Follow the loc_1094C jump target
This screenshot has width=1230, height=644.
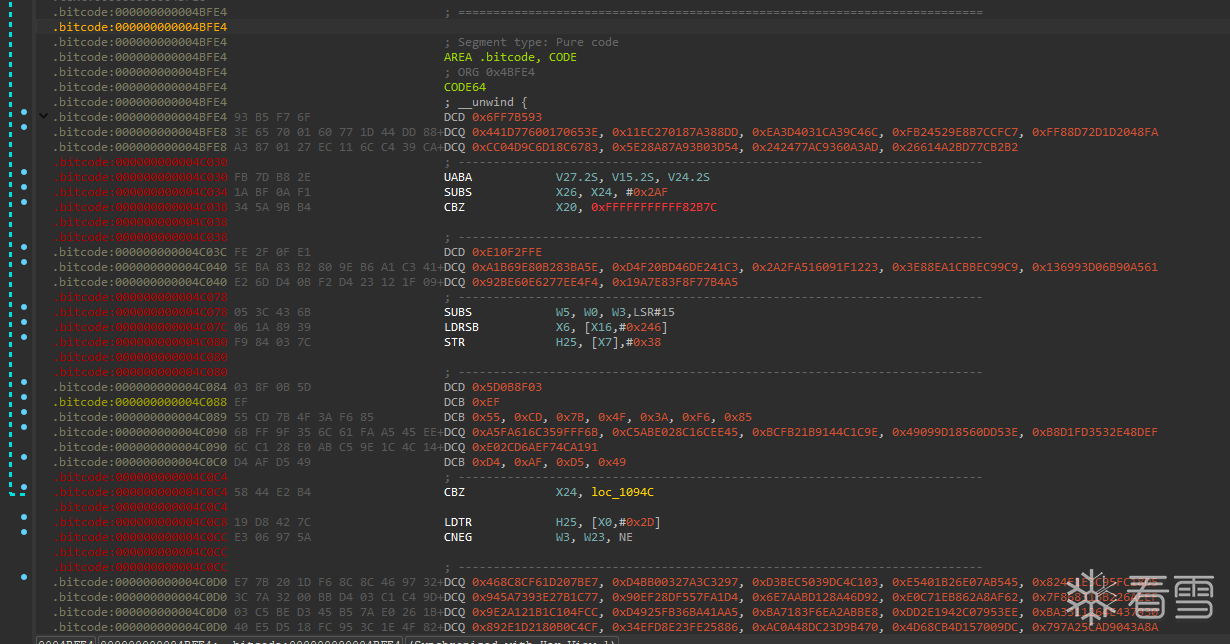pyautogui.click(x=623, y=492)
